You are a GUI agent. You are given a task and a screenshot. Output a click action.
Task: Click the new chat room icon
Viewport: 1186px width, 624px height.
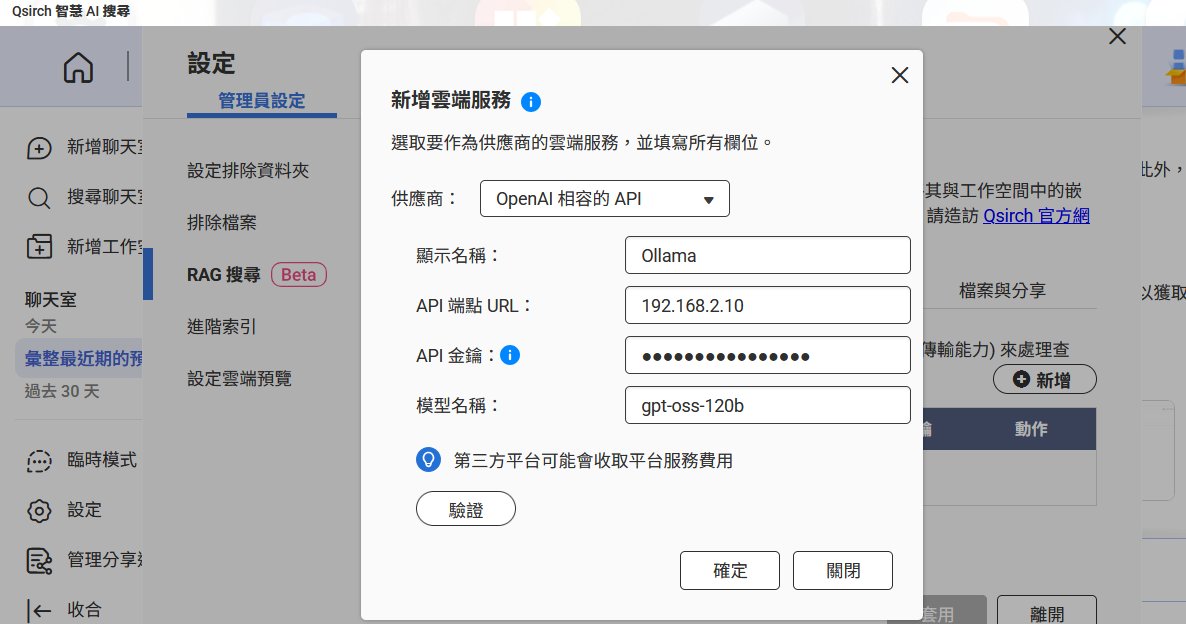click(39, 148)
